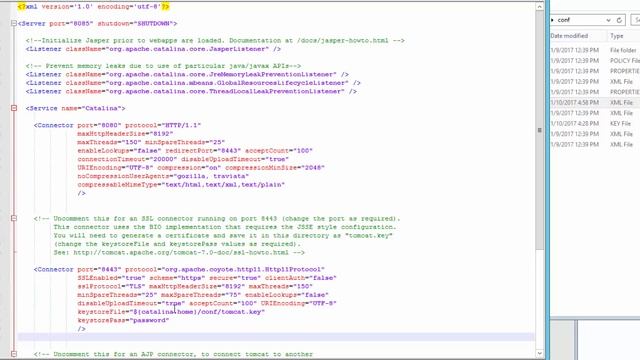The height and width of the screenshot is (360, 640).
Task: Click the JasperListener Listener line
Action: pyautogui.click(x=153, y=49)
